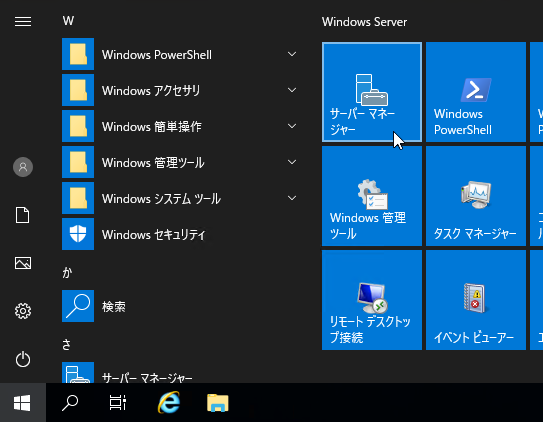Screen dimensions: 543x422
Task: Click the taskbar search magnifier icon
Action: 70,403
